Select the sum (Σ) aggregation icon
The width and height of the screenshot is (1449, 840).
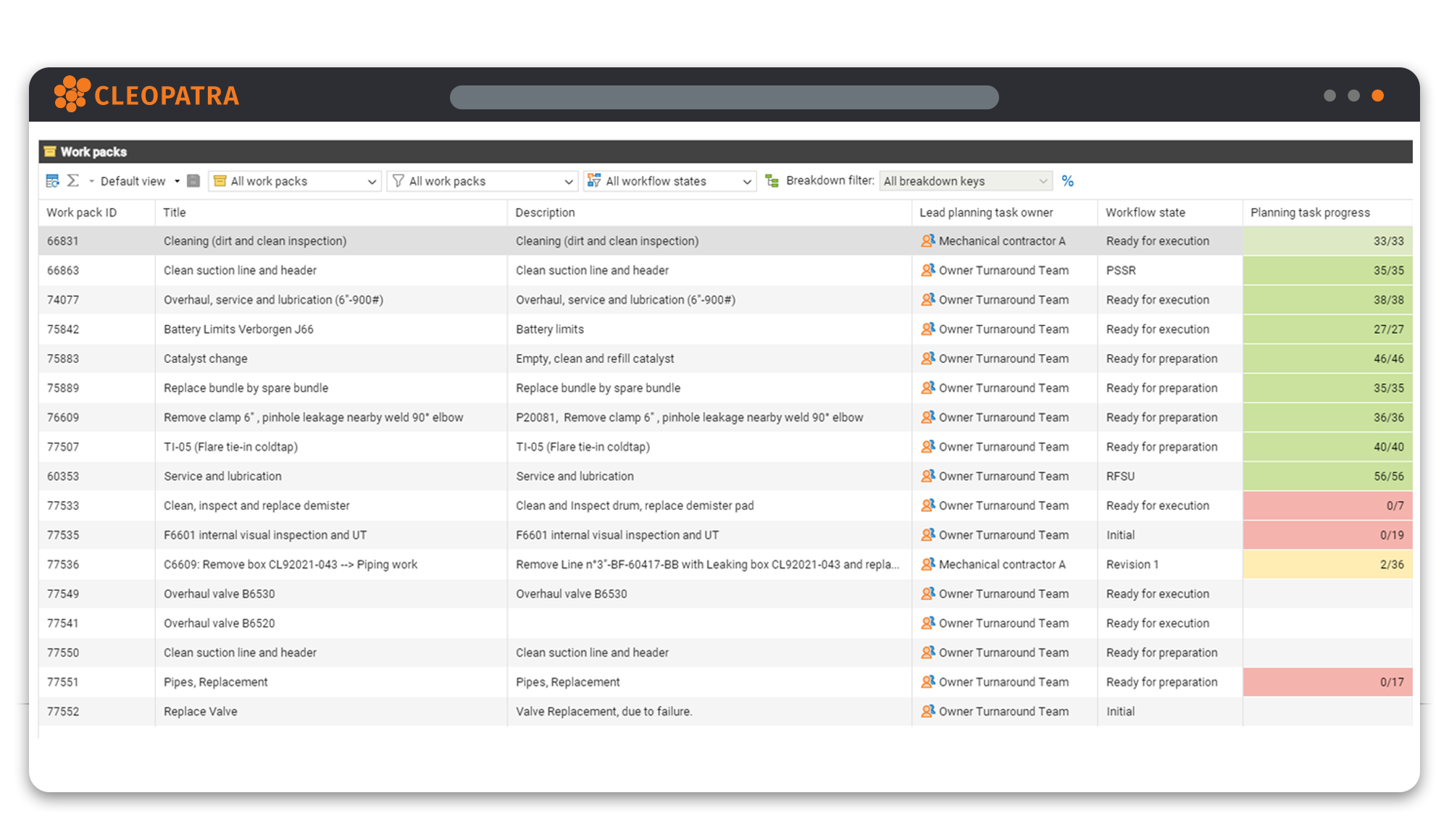pyautogui.click(x=72, y=180)
